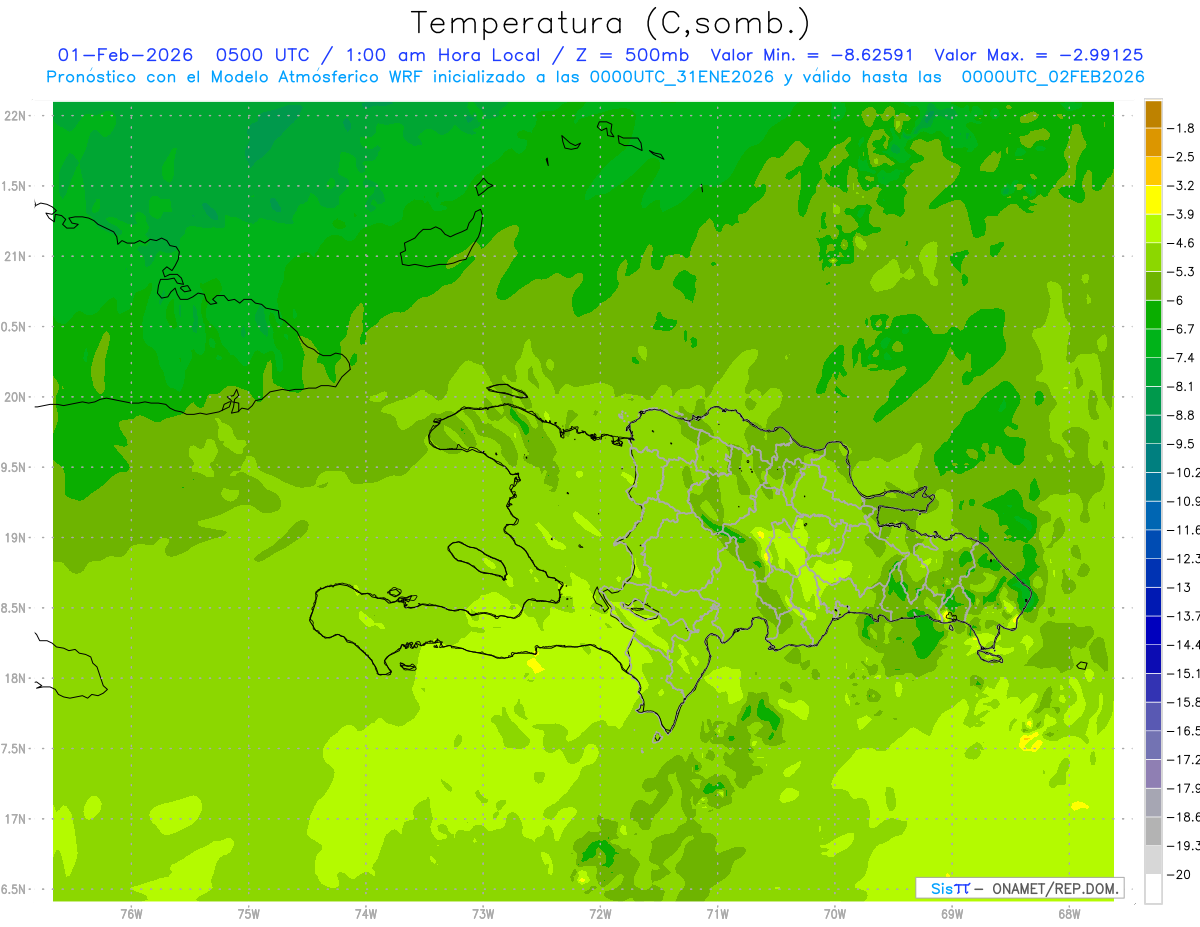The image size is (1200, 927).
Task: Click the yellow colorbar swatch between -3.2 and -3.9
Action: [x=1153, y=200]
